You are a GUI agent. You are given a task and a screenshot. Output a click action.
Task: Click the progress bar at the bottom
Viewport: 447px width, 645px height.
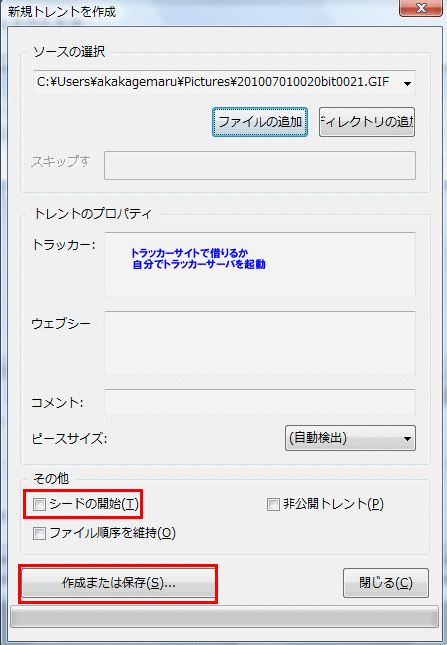224,618
